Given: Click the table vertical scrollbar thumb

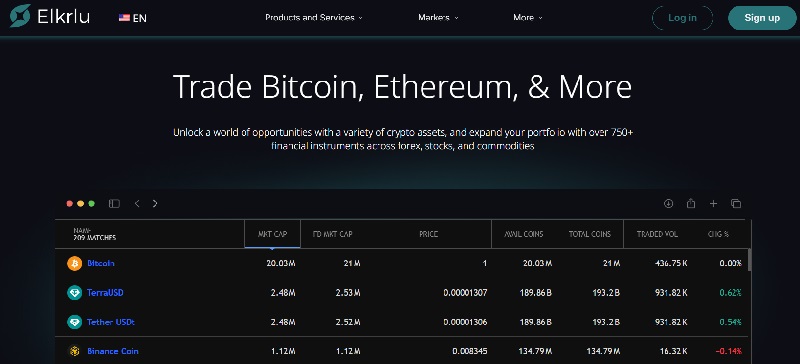Looking at the screenshot, I should [x=748, y=260].
